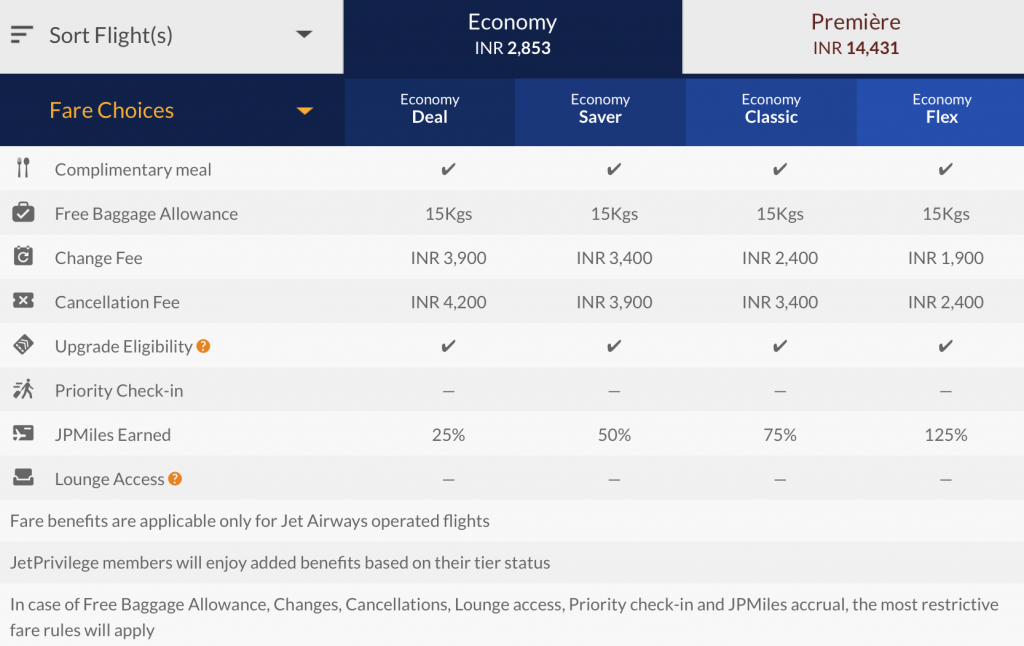Viewport: 1024px width, 646px height.
Task: Select the Economy Deal fare column
Action: point(429,109)
